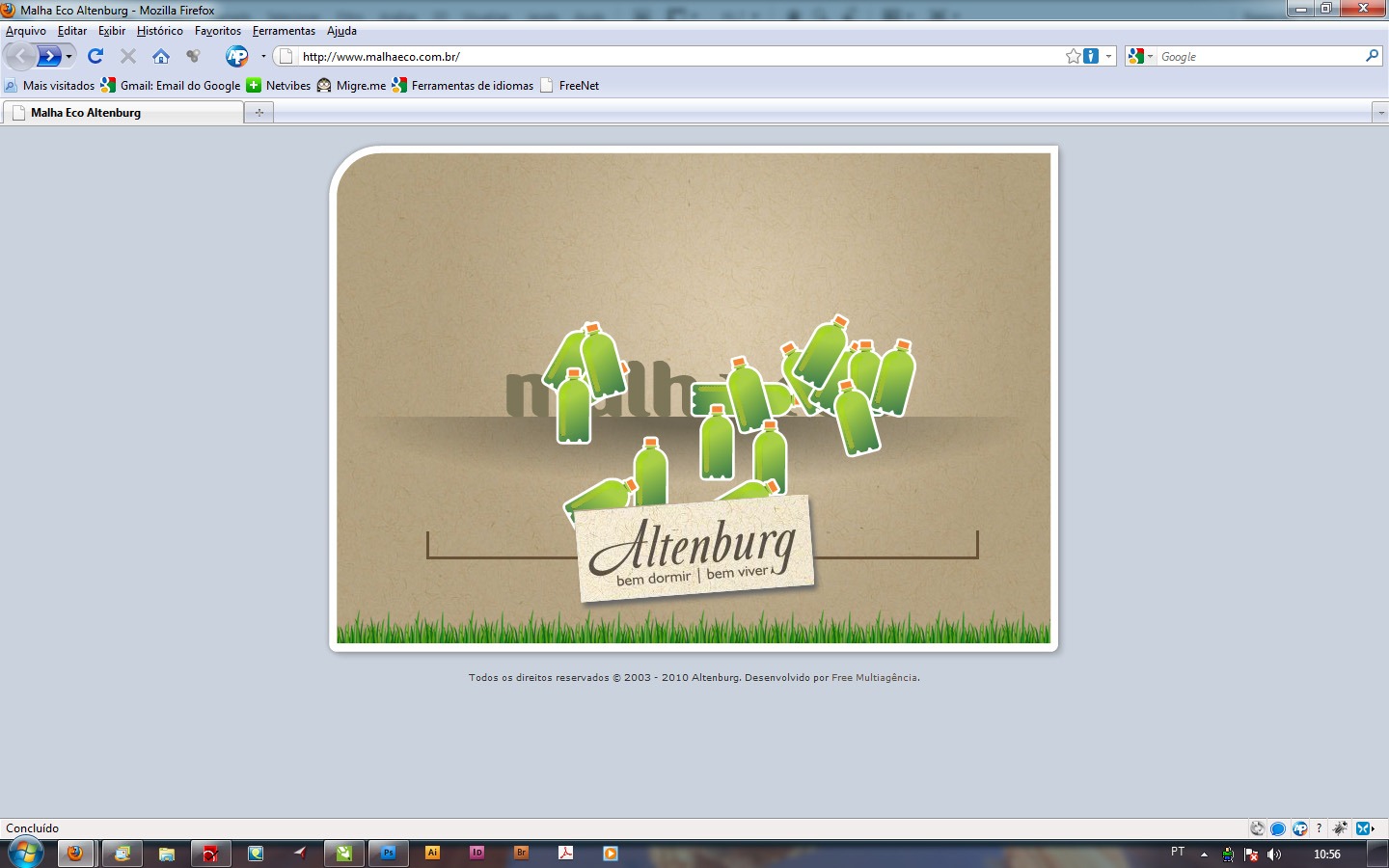Open the media player taskbar icon
This screenshot has width=1389, height=868.
(610, 854)
